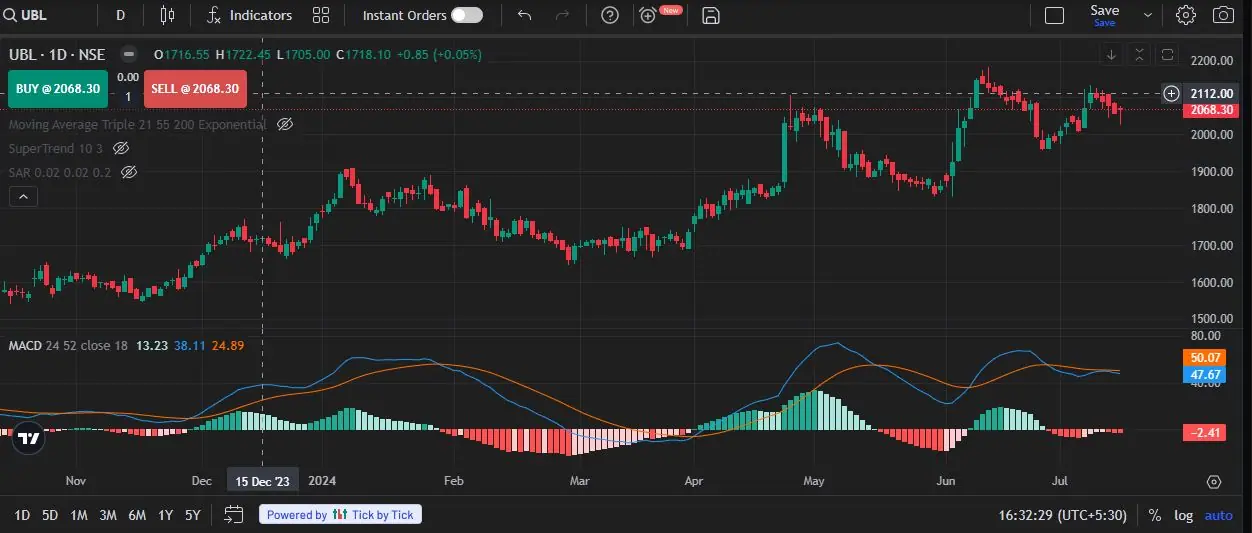Click 2068.30 current price label

(1210, 110)
